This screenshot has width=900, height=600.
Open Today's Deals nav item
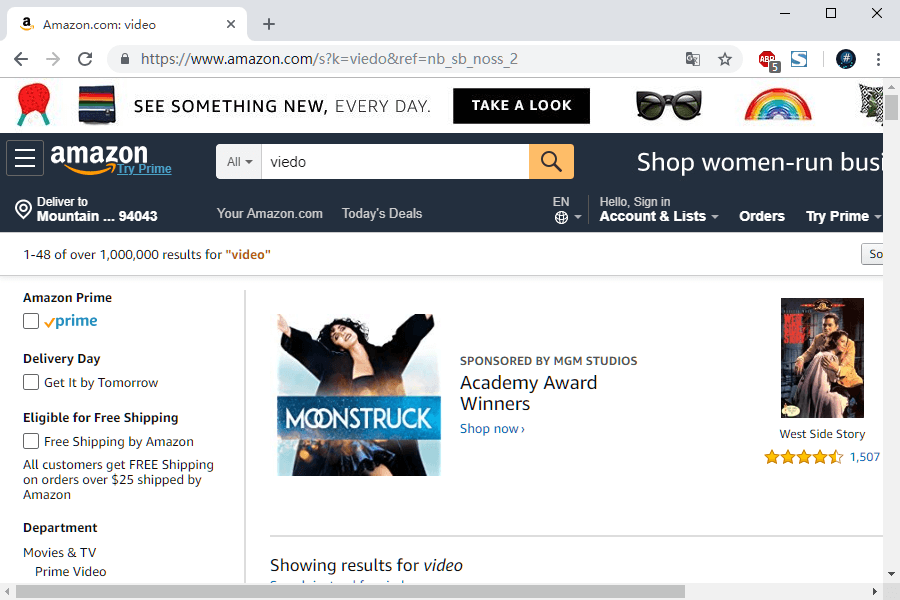point(382,214)
